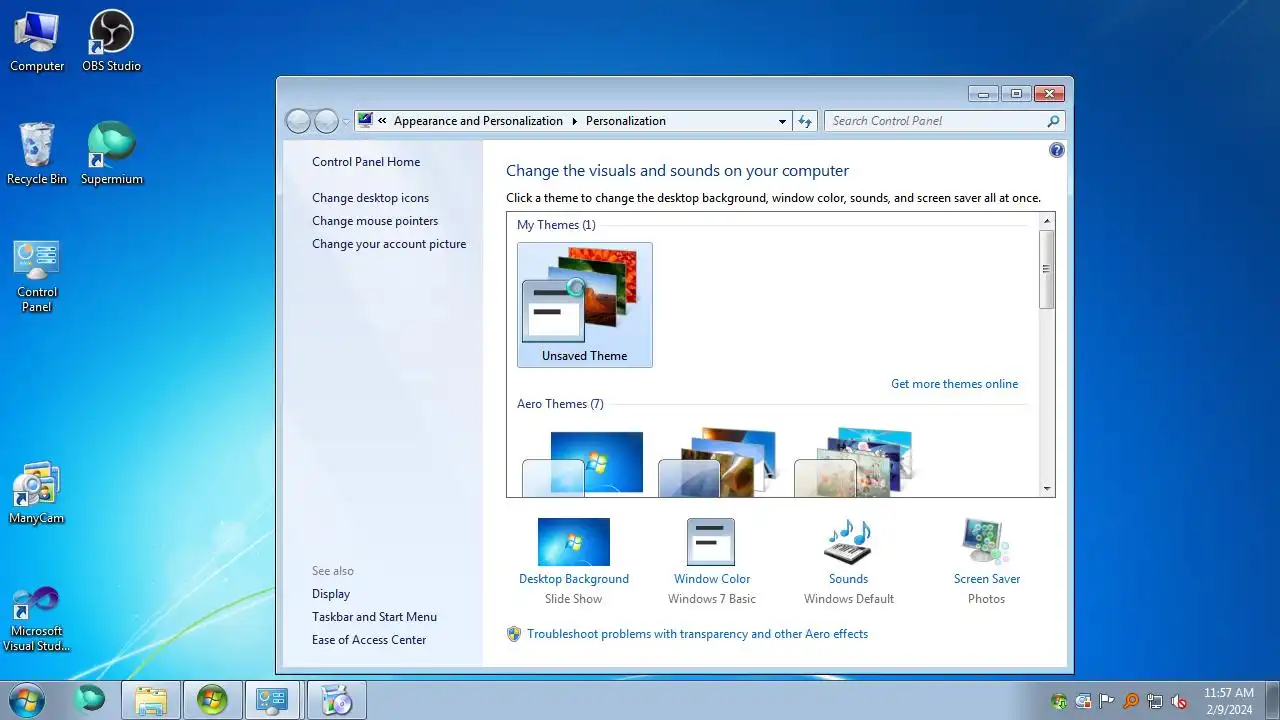This screenshot has width=1280, height=720.
Task: Open recent pages dropdown beside Forward
Action: click(347, 122)
